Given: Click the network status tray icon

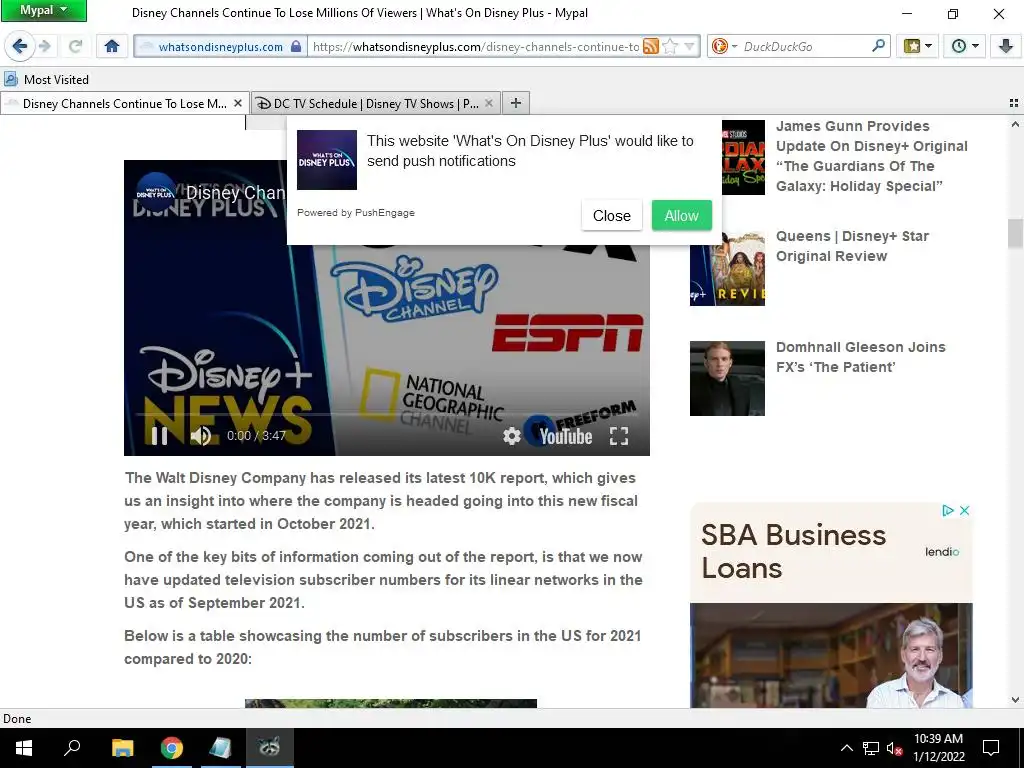Looking at the screenshot, I should 871,748.
